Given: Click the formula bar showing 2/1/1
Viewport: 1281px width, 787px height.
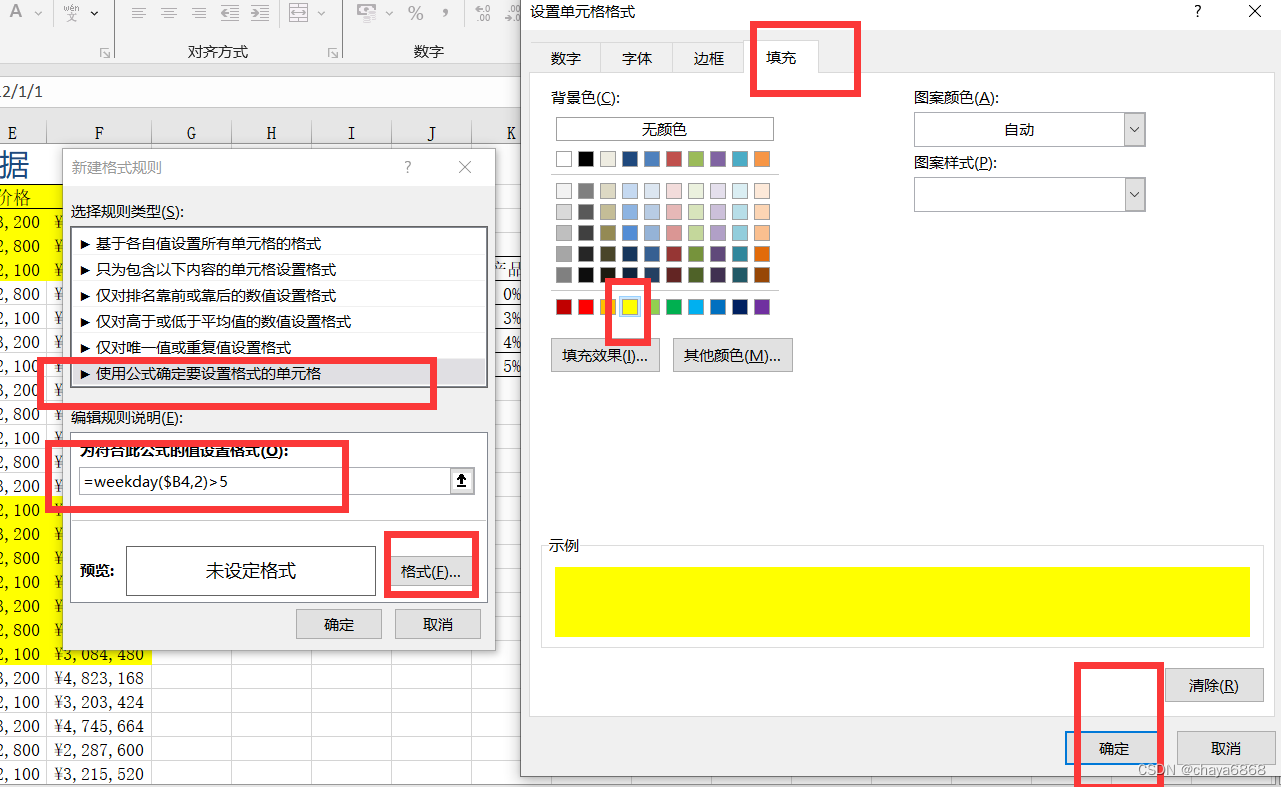Looking at the screenshot, I should pyautogui.click(x=260, y=91).
